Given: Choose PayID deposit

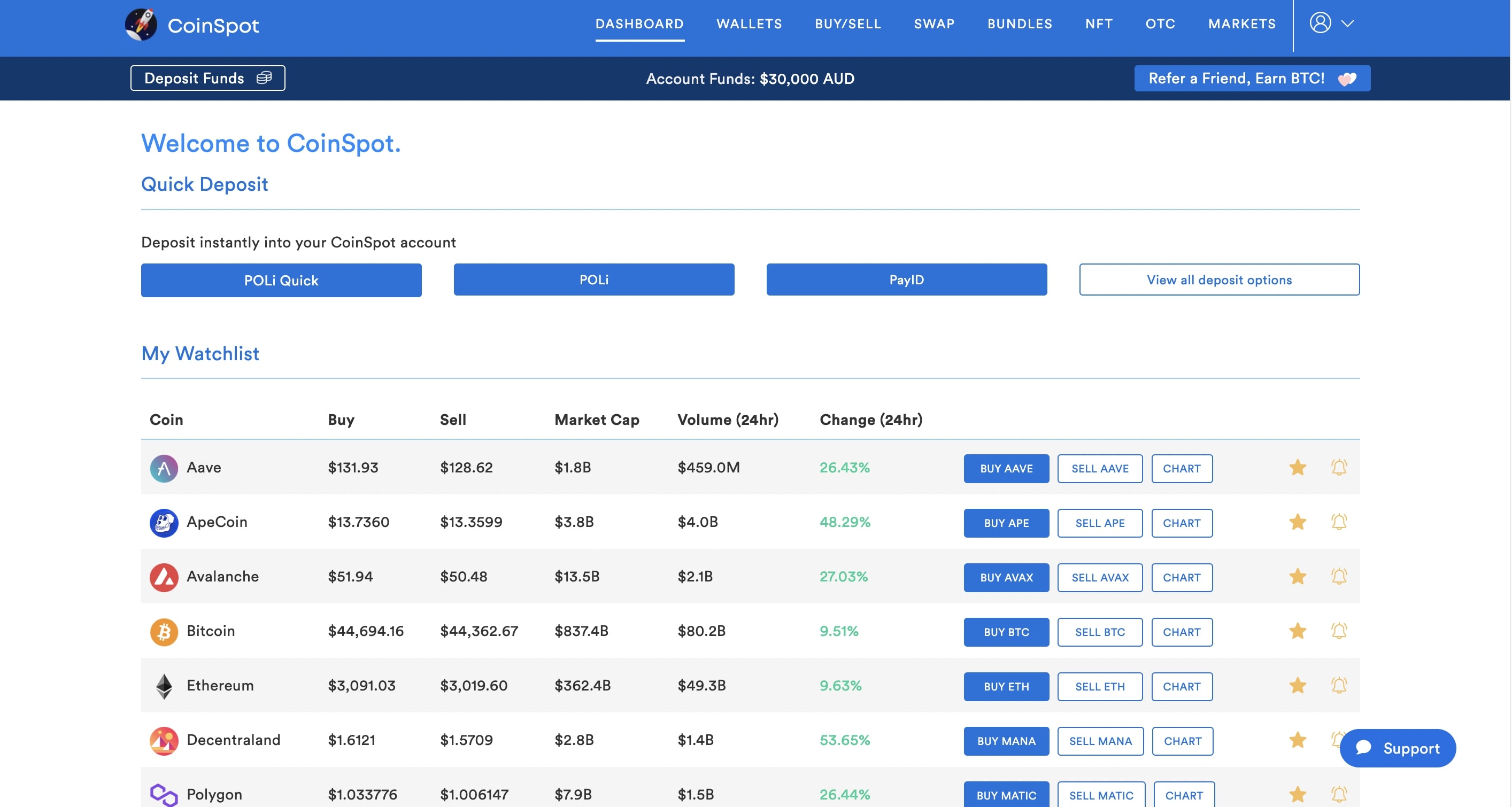Looking at the screenshot, I should click(906, 280).
